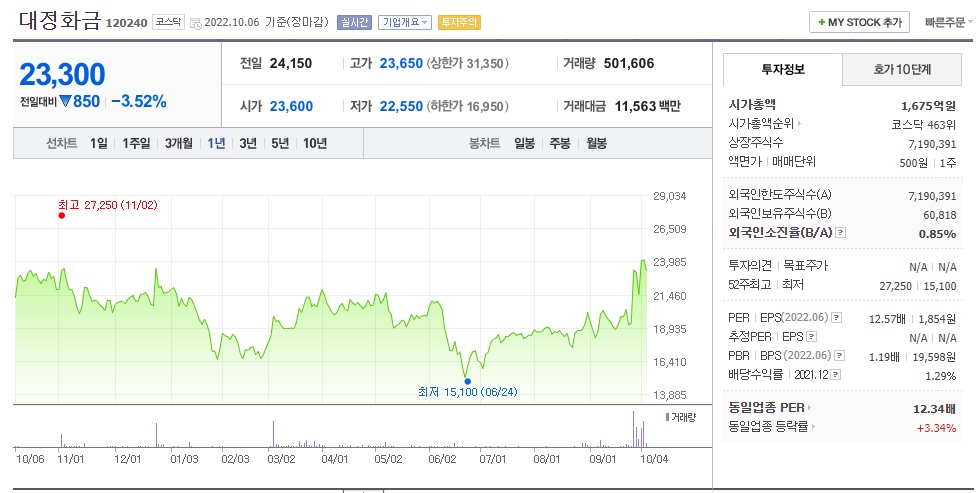This screenshot has height=493, width=979.
Task: Click help icon beside 외국인소진율(B/A)
Action: click(840, 233)
